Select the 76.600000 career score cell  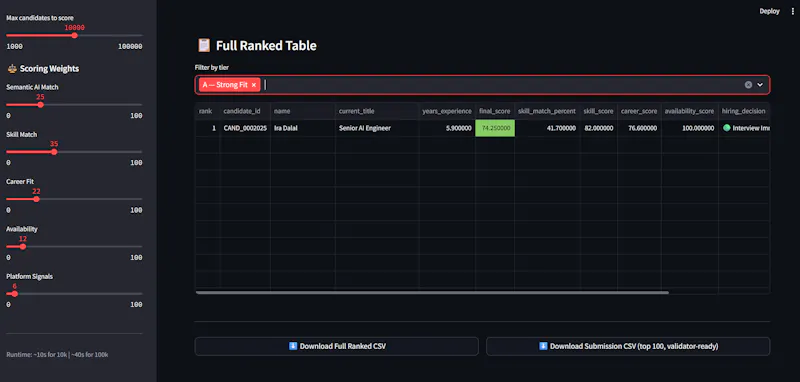[639, 129]
